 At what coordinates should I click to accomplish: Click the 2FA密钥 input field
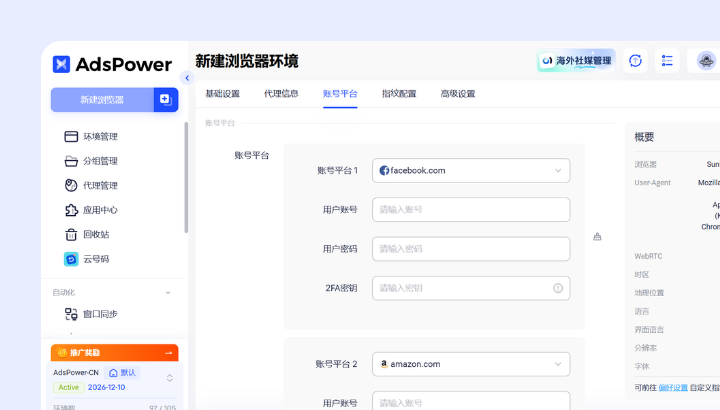pyautogui.click(x=471, y=288)
